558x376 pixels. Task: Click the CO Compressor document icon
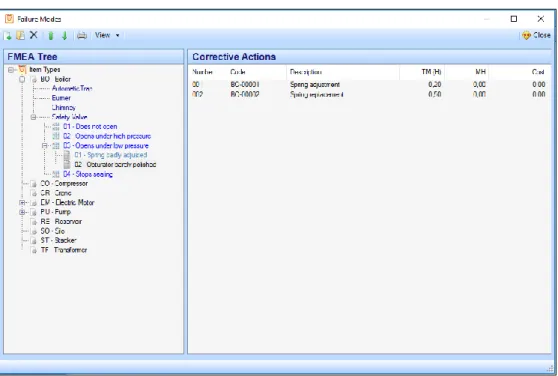click(34, 184)
